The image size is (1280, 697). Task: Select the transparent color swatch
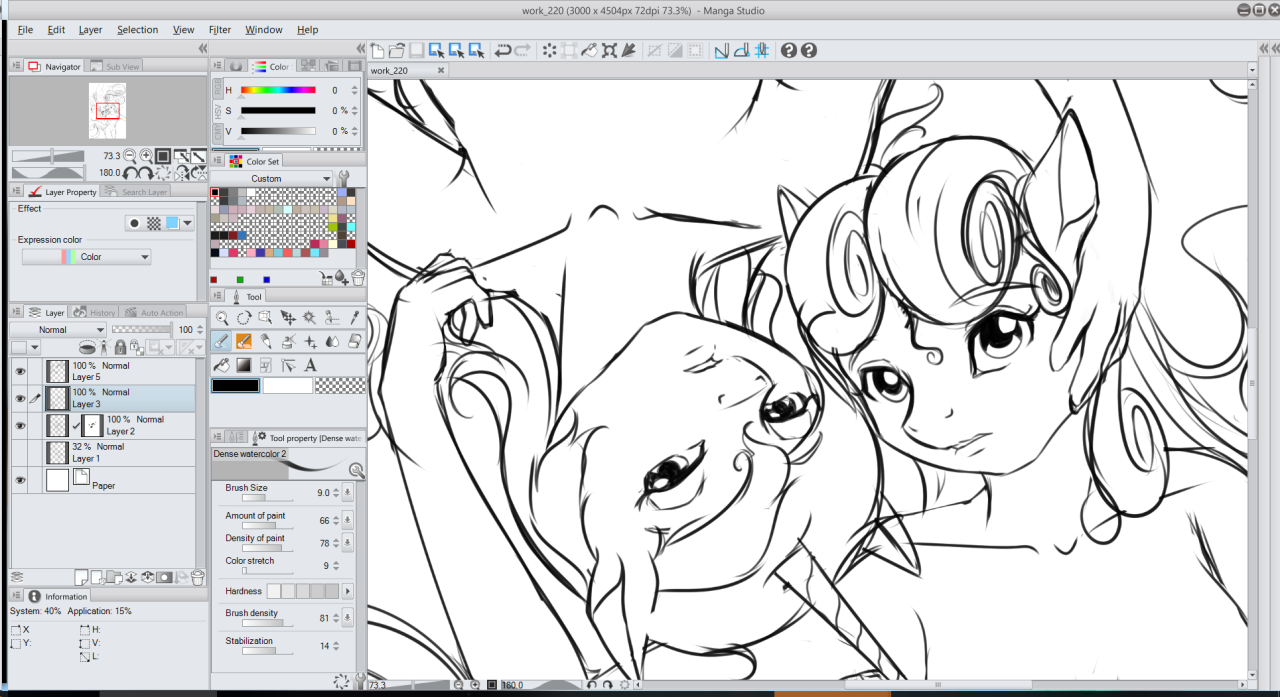coord(340,386)
